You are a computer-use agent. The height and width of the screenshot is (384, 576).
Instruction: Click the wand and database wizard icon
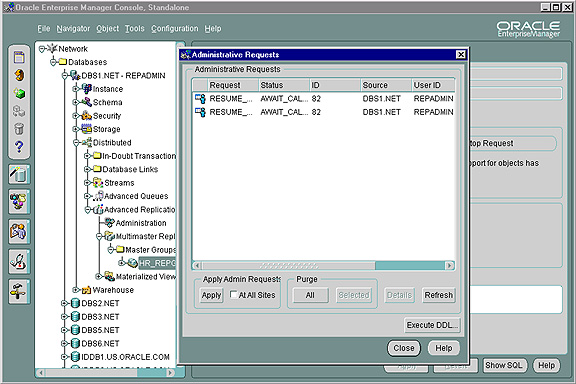click(19, 174)
